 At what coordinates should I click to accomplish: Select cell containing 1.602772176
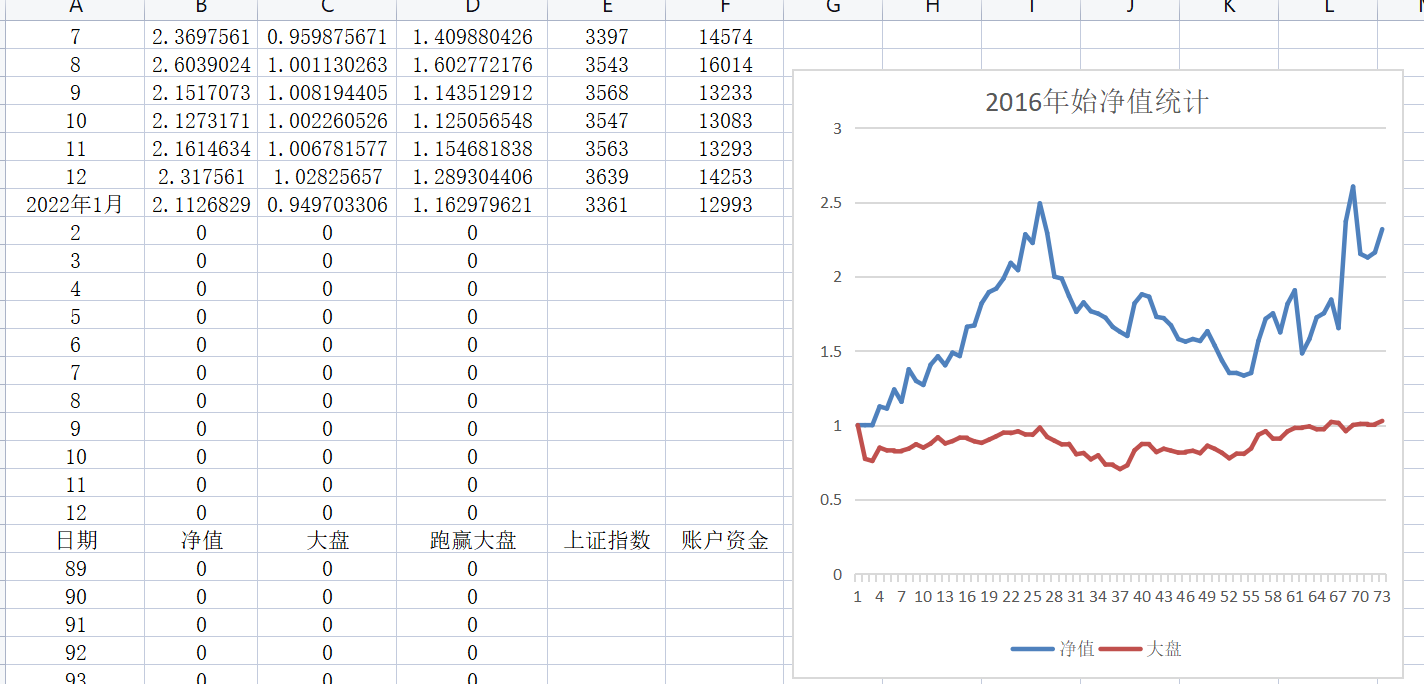point(472,65)
